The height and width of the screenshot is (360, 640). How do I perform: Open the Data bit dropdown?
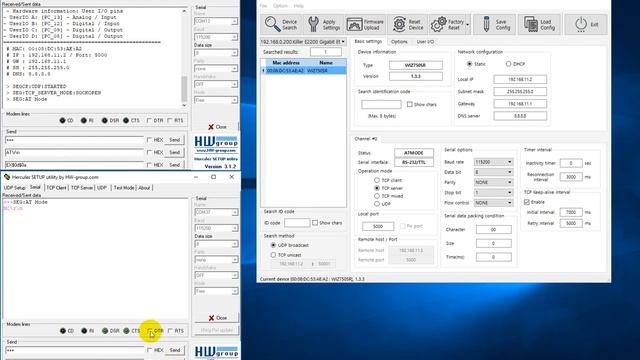(x=493, y=172)
